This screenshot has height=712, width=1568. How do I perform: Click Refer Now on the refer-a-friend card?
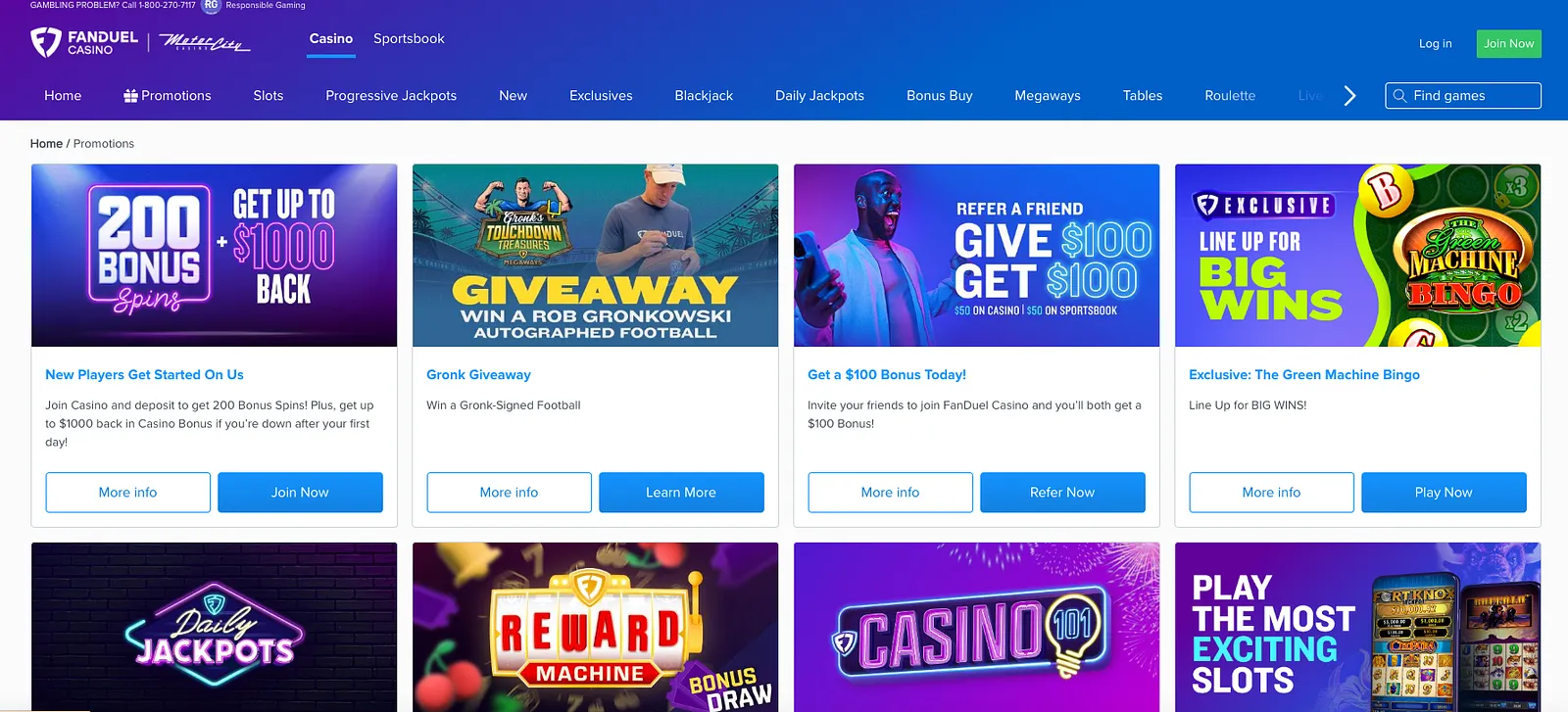pyautogui.click(x=1062, y=493)
